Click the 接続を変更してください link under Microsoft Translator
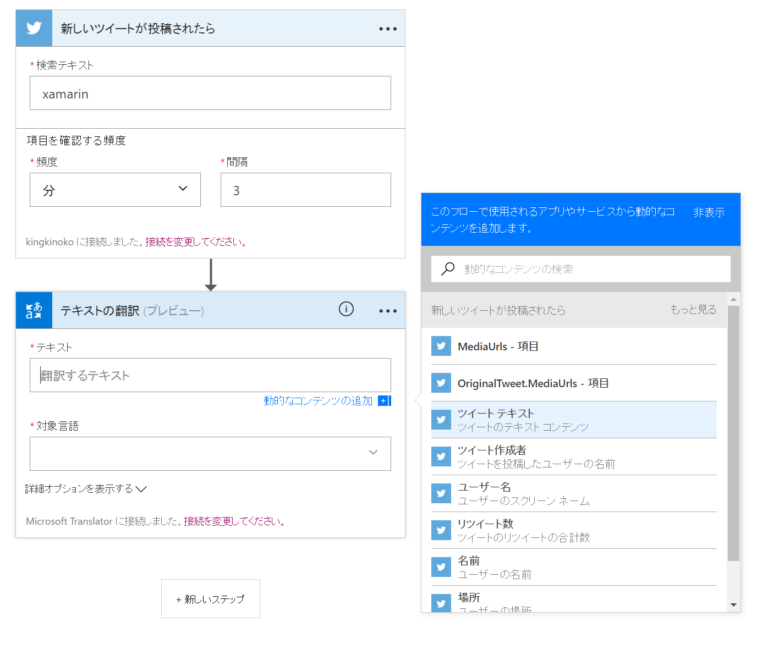Screen dimensions: 768x649 [x=234, y=521]
